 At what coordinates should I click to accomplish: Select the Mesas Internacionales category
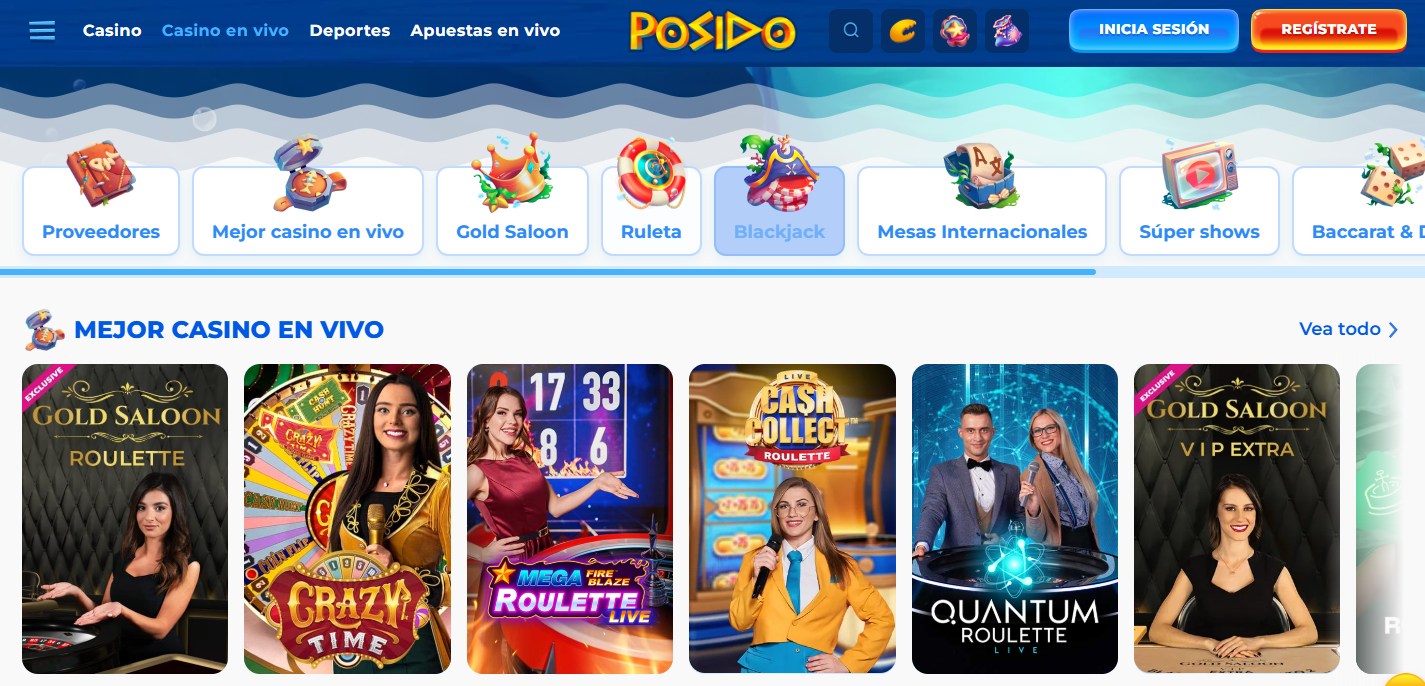pos(982,210)
